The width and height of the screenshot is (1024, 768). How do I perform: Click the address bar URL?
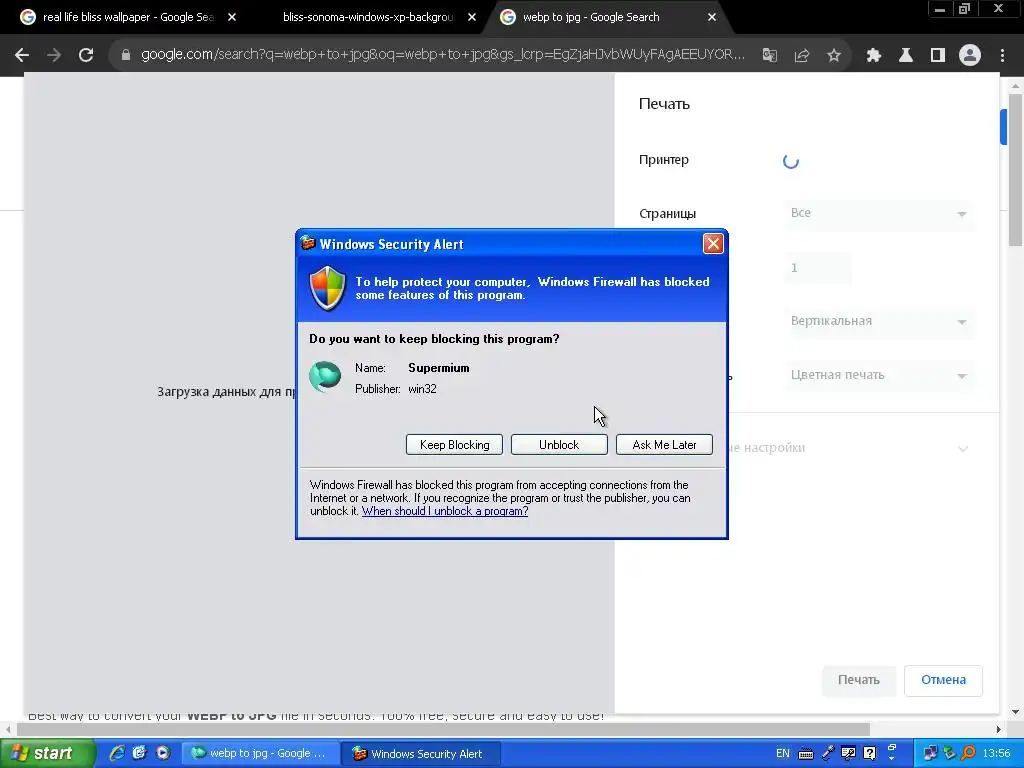tap(443, 55)
